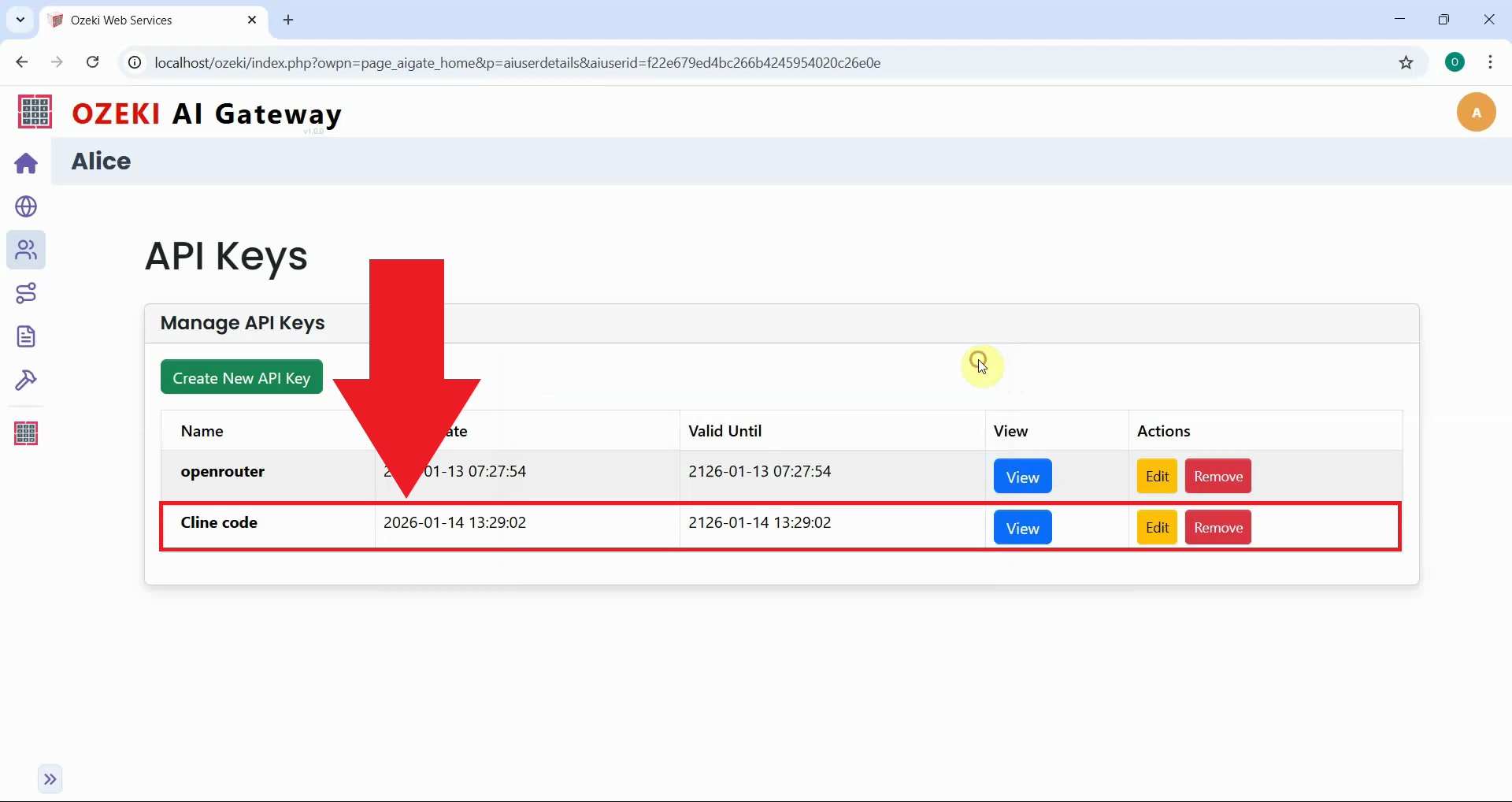Click the Ozeki grid icon at sidebar bottom
Viewport: 1512px width, 802px height.
[26, 433]
